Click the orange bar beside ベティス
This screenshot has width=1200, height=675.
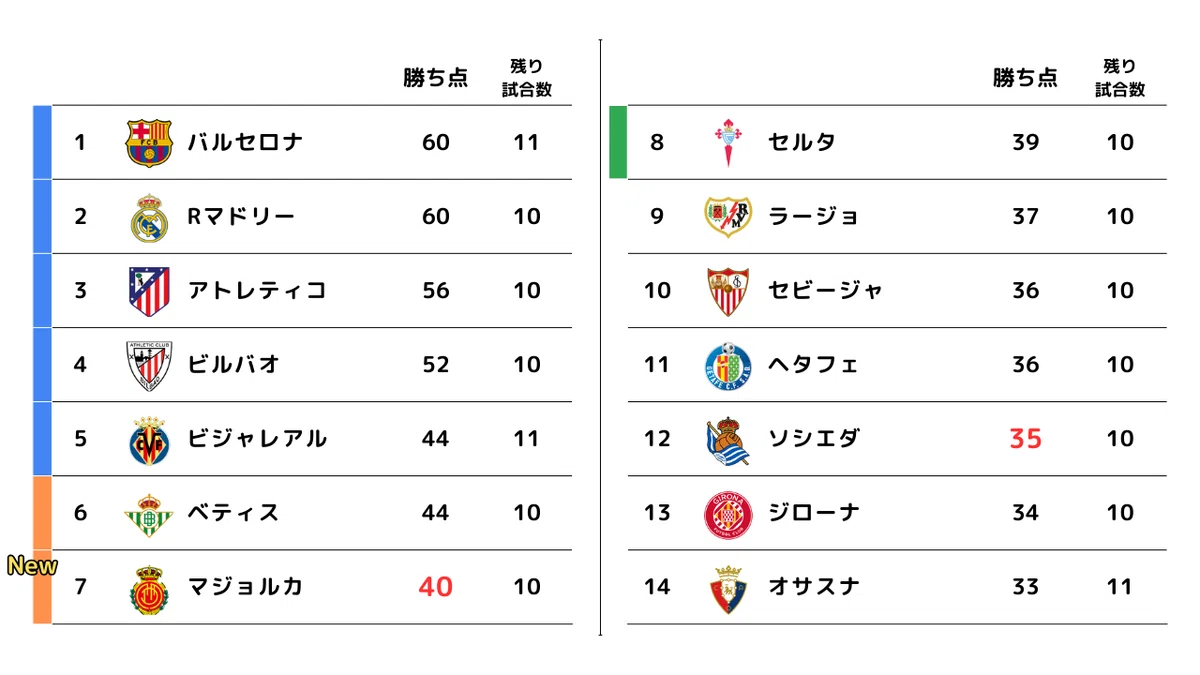point(42,513)
